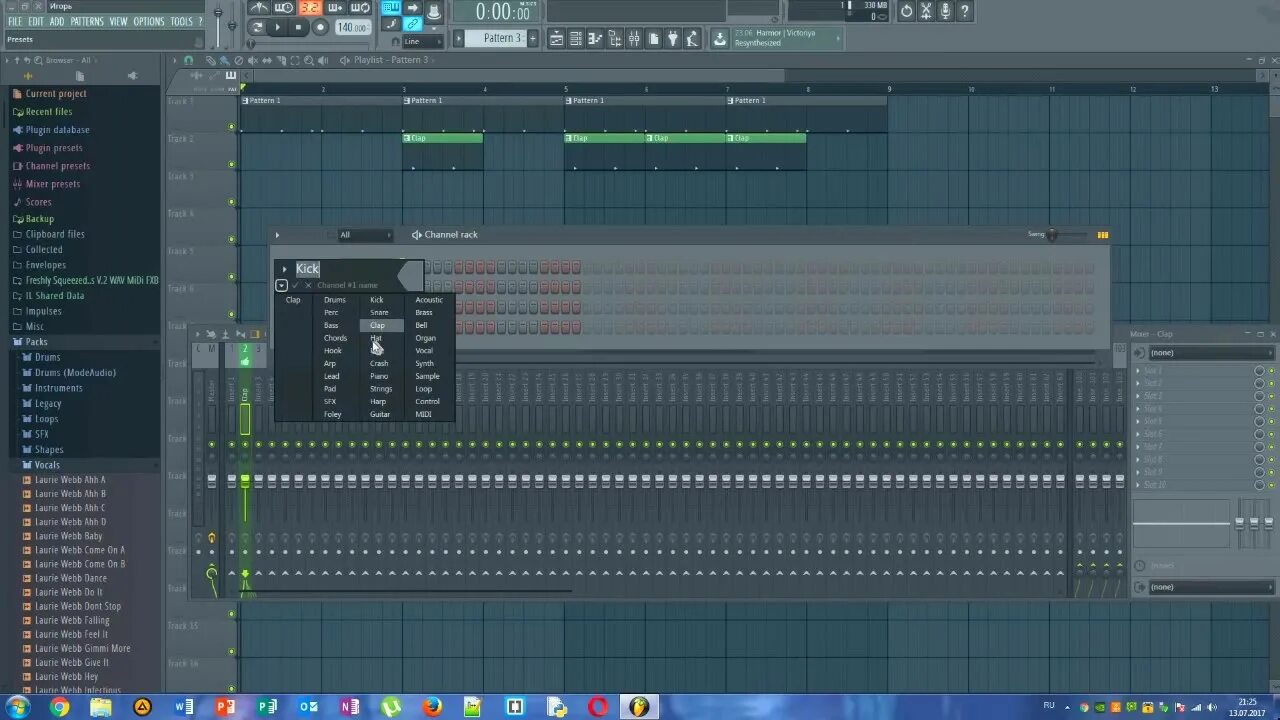Image resolution: width=1280 pixels, height=720 pixels.
Task: Open the Mixer using its toolbar shortcut icon
Action: (x=635, y=38)
